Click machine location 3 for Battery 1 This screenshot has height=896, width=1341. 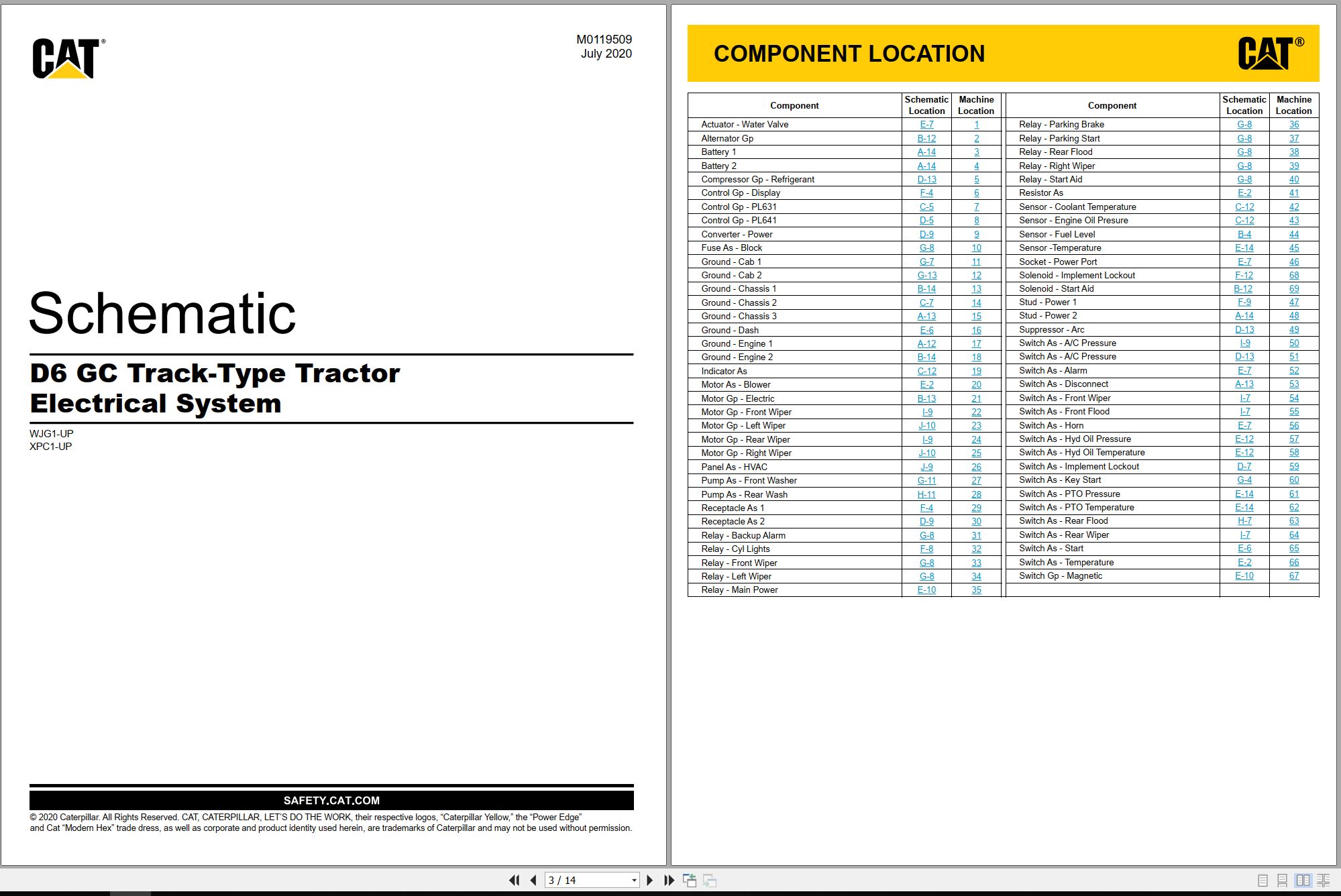[976, 152]
